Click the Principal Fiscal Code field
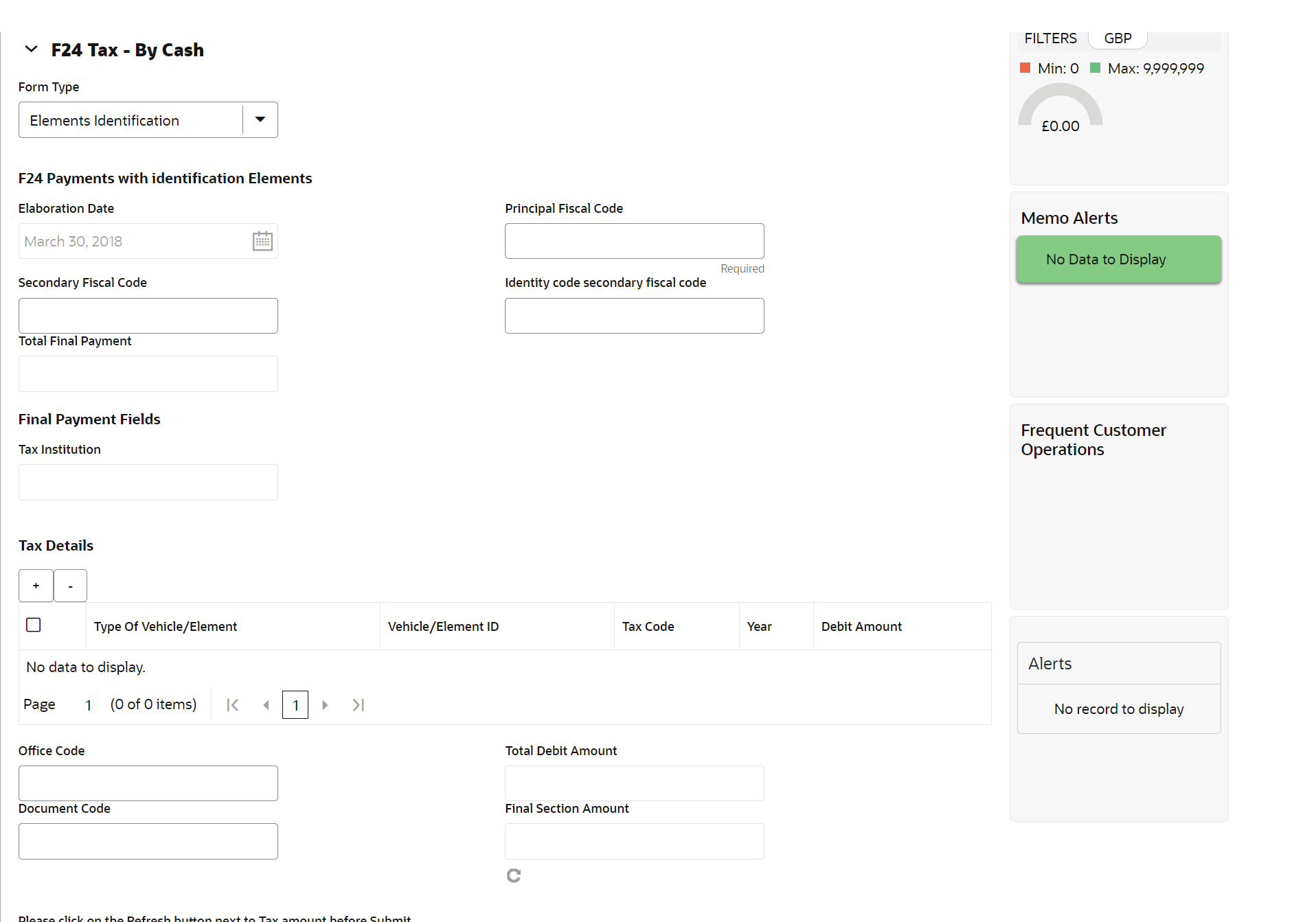Viewport: 1316px width, 922px height. pos(634,241)
